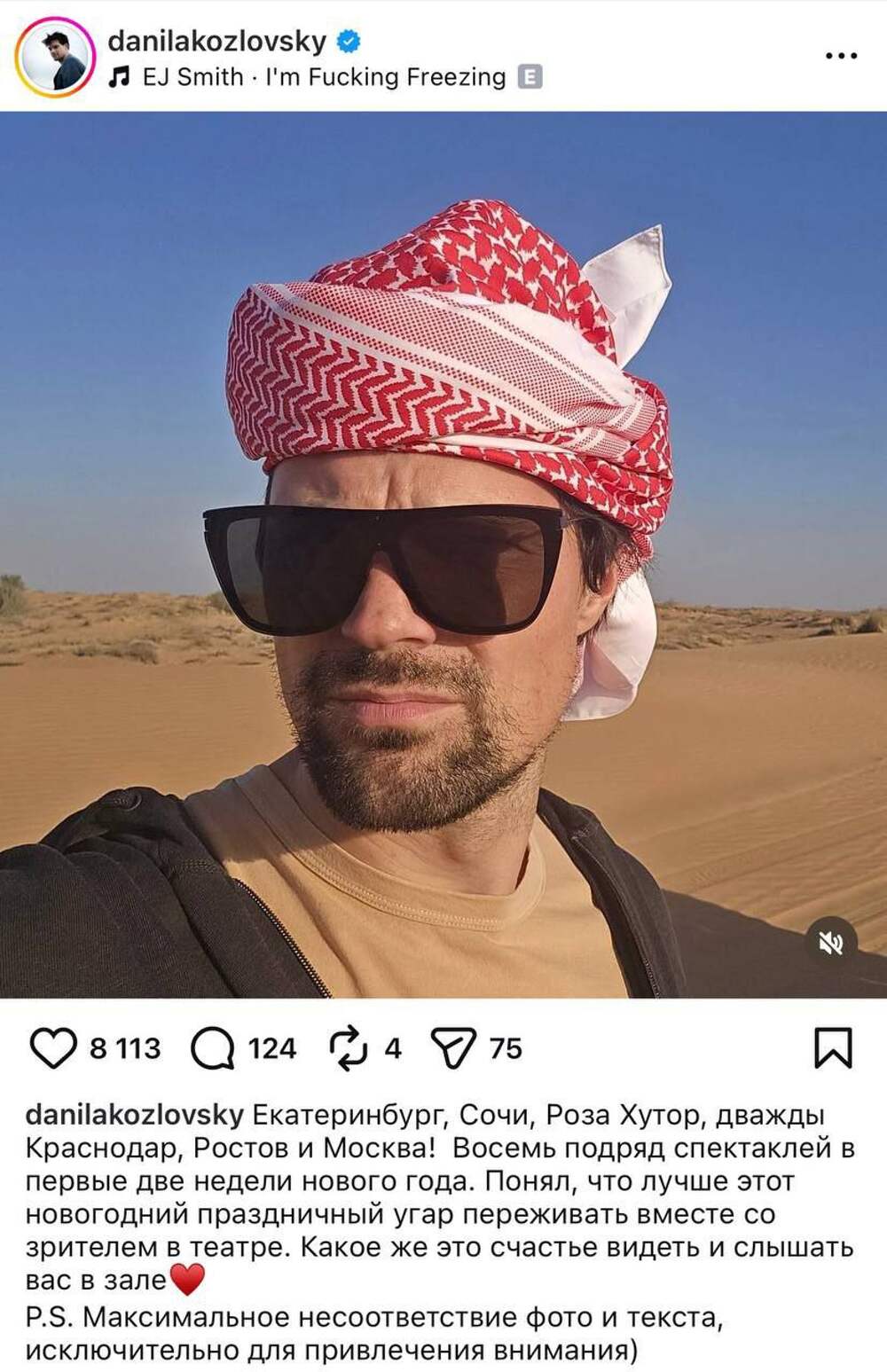The height and width of the screenshot is (1372, 887).
Task: Save post with bookmark icon
Action: pos(833,1048)
